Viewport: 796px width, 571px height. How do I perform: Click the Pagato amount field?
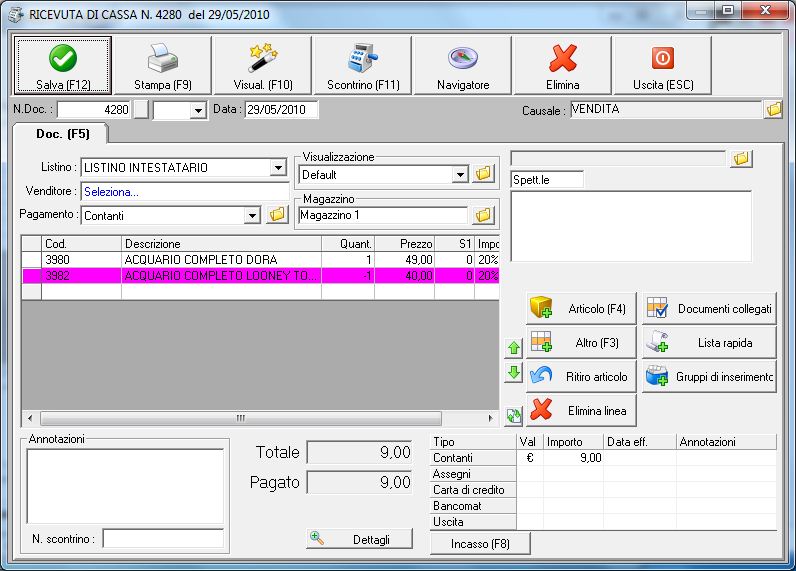359,482
